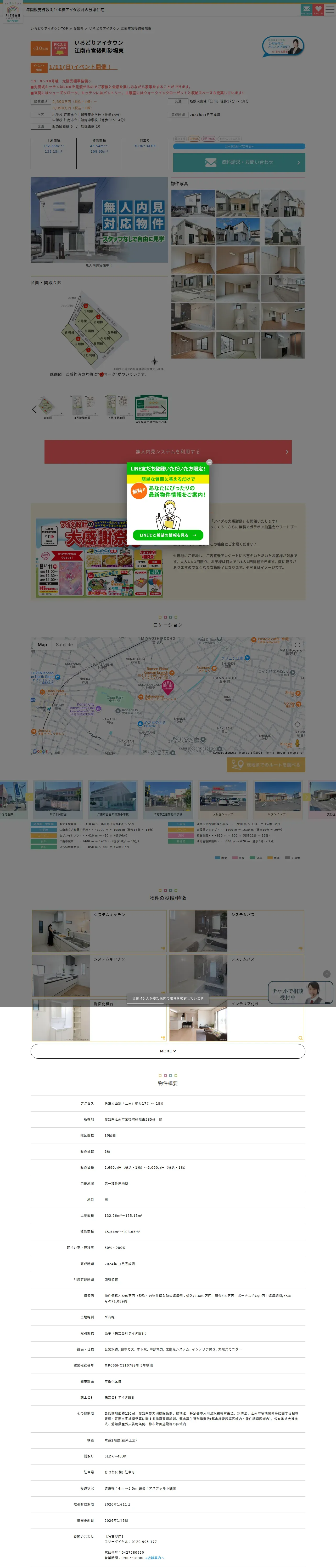Open the 江南市立古知野中学校 facility photo
The image size is (336, 1568).
[x=168, y=797]
